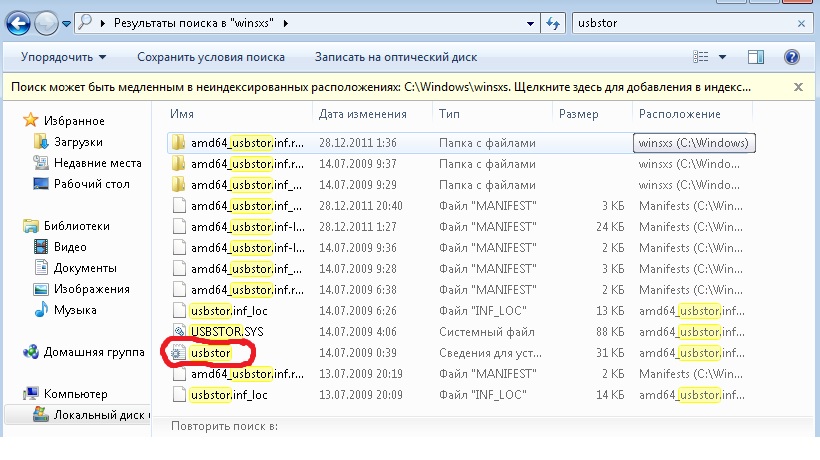
Task: Open the address bar history dropdown
Action: coord(528,22)
